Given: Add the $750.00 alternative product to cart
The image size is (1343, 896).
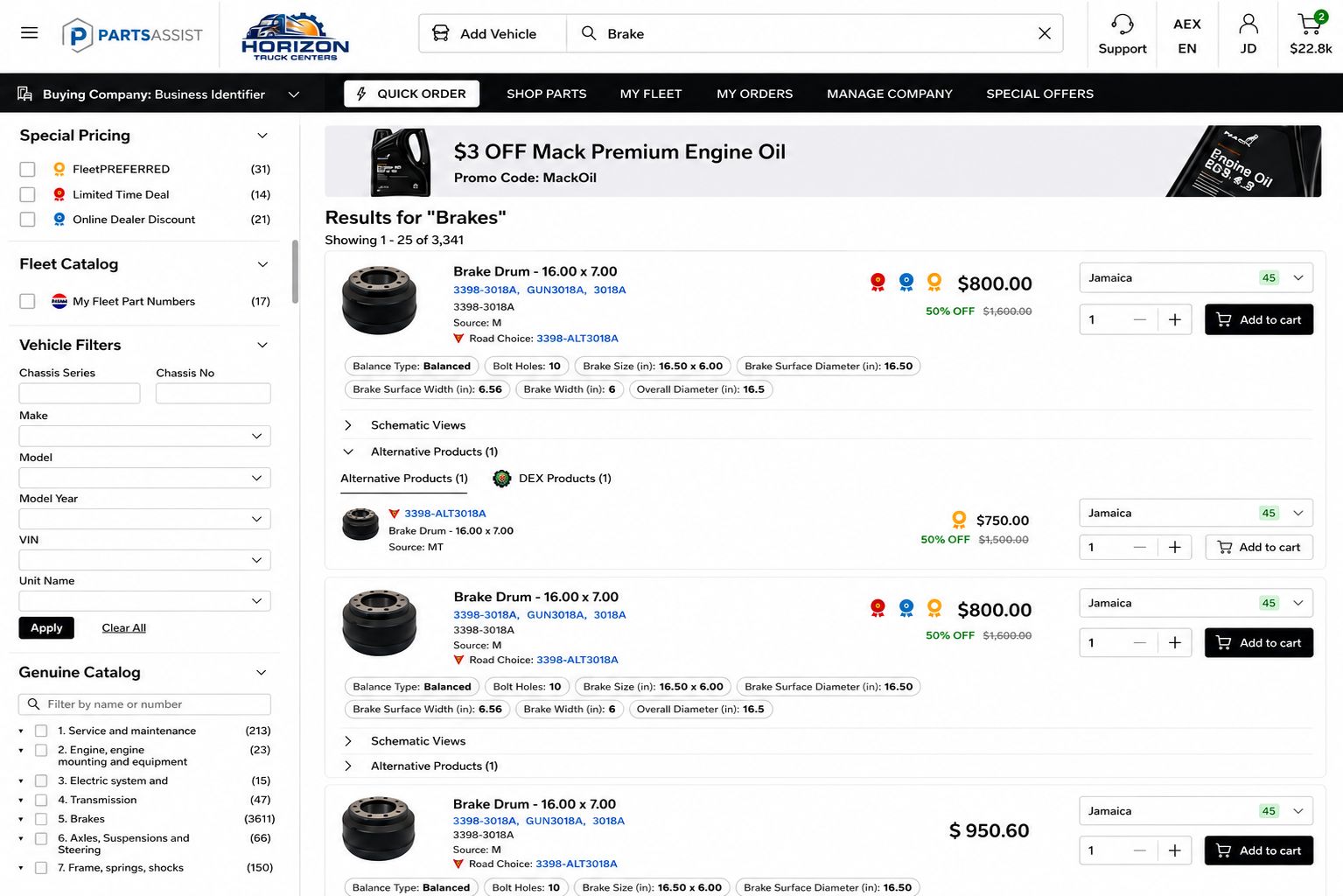Looking at the screenshot, I should 1259,547.
